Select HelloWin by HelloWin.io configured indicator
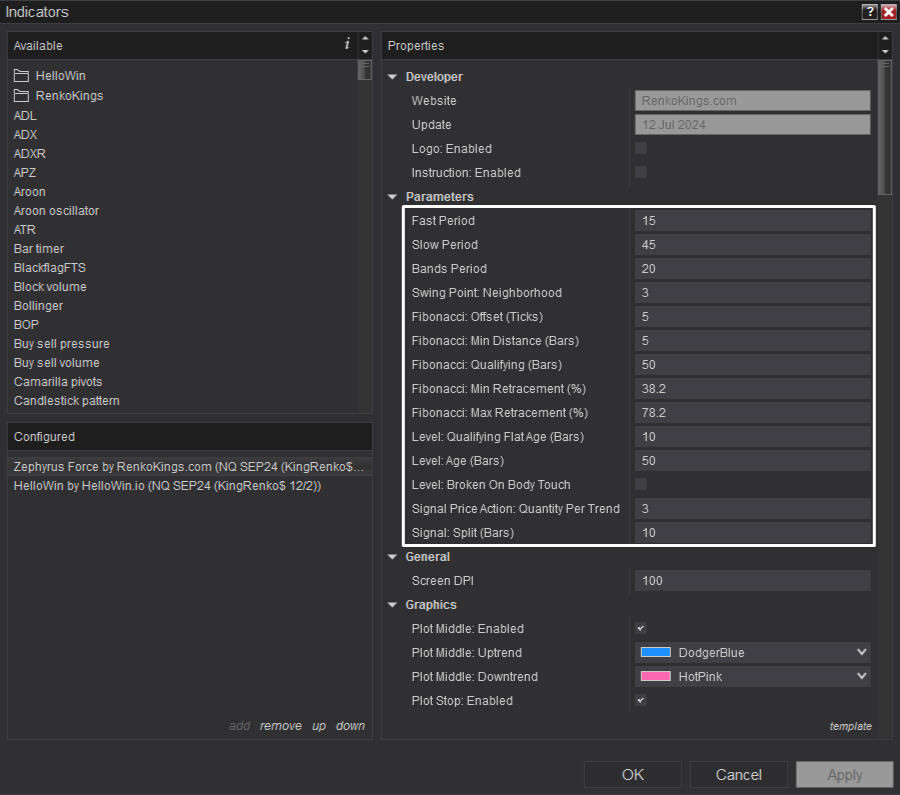 166,486
